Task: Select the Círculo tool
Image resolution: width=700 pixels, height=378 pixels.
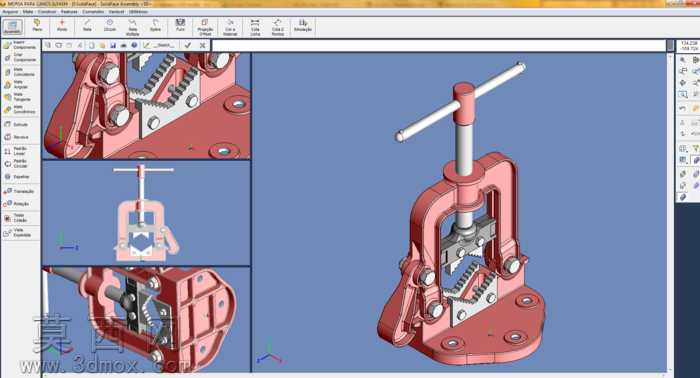Action: (x=110, y=25)
